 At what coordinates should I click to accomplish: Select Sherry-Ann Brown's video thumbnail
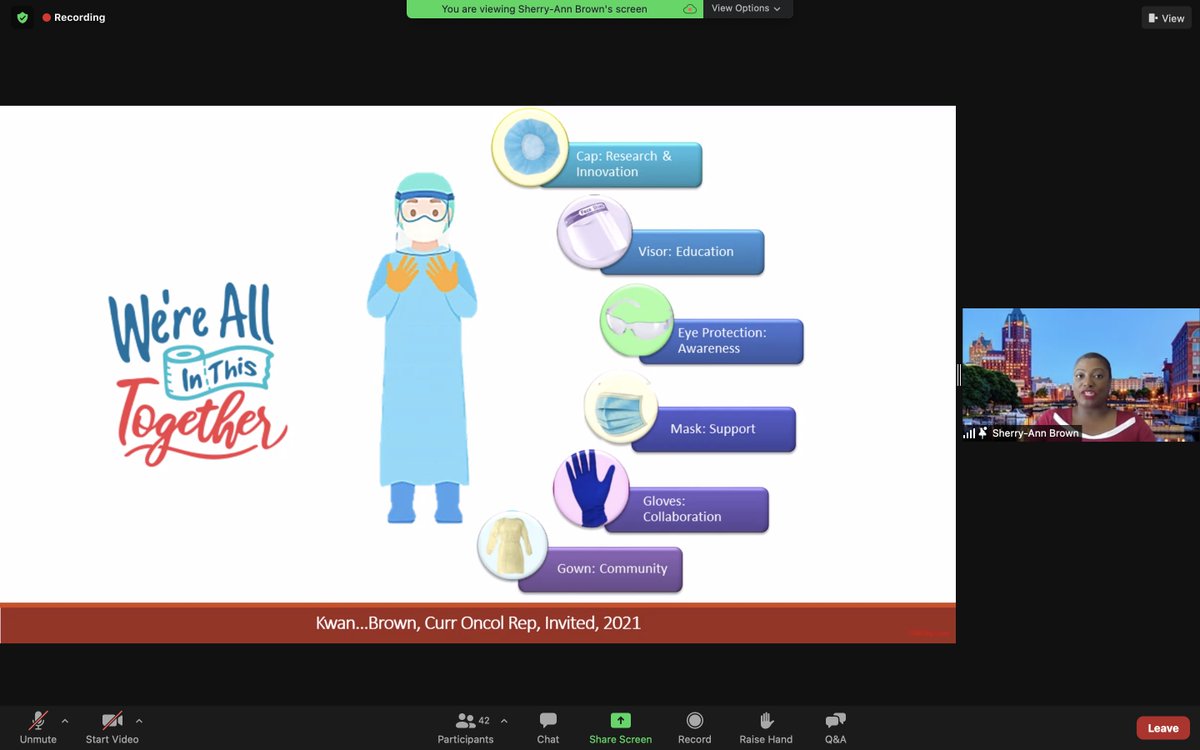pyautogui.click(x=1080, y=375)
